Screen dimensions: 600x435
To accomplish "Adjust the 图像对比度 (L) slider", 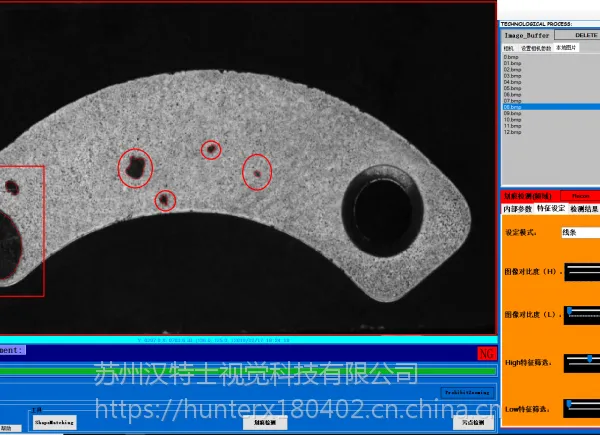I will coord(582,315).
